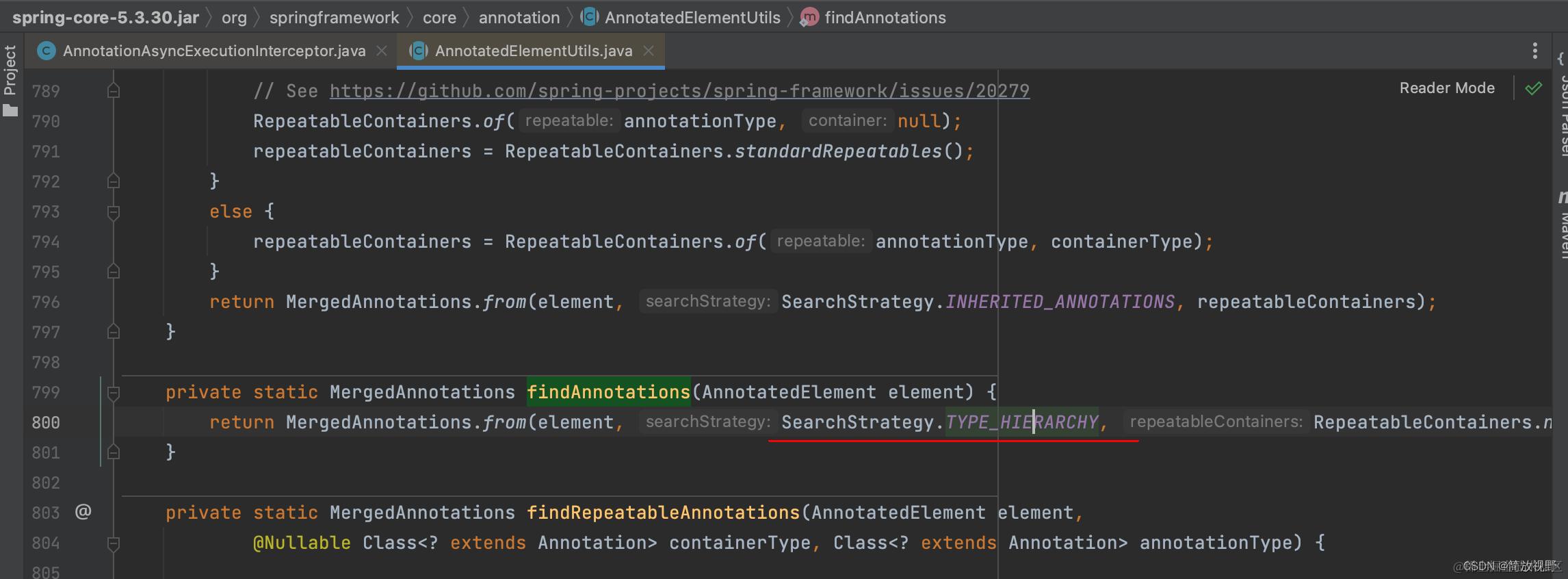This screenshot has width=1568, height=579.
Task: Select the org breadcrumb segment
Action: click(234, 18)
